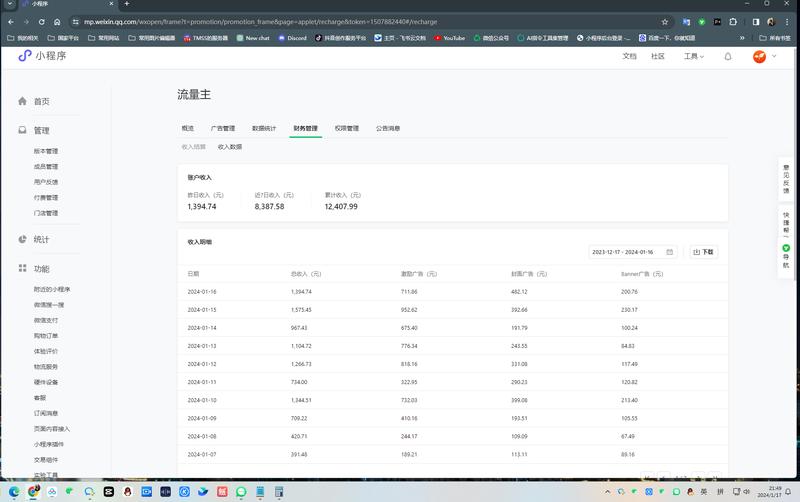Click the translate icon in the browser toolbar
This screenshot has width=800, height=502.
pyautogui.click(x=686, y=22)
